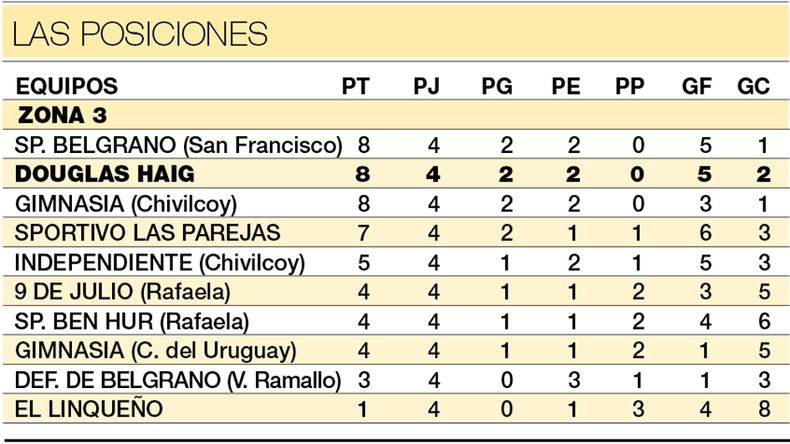Click SP. BELGRANO (San Francisco) team name
The width and height of the screenshot is (790, 444).
pos(179,145)
